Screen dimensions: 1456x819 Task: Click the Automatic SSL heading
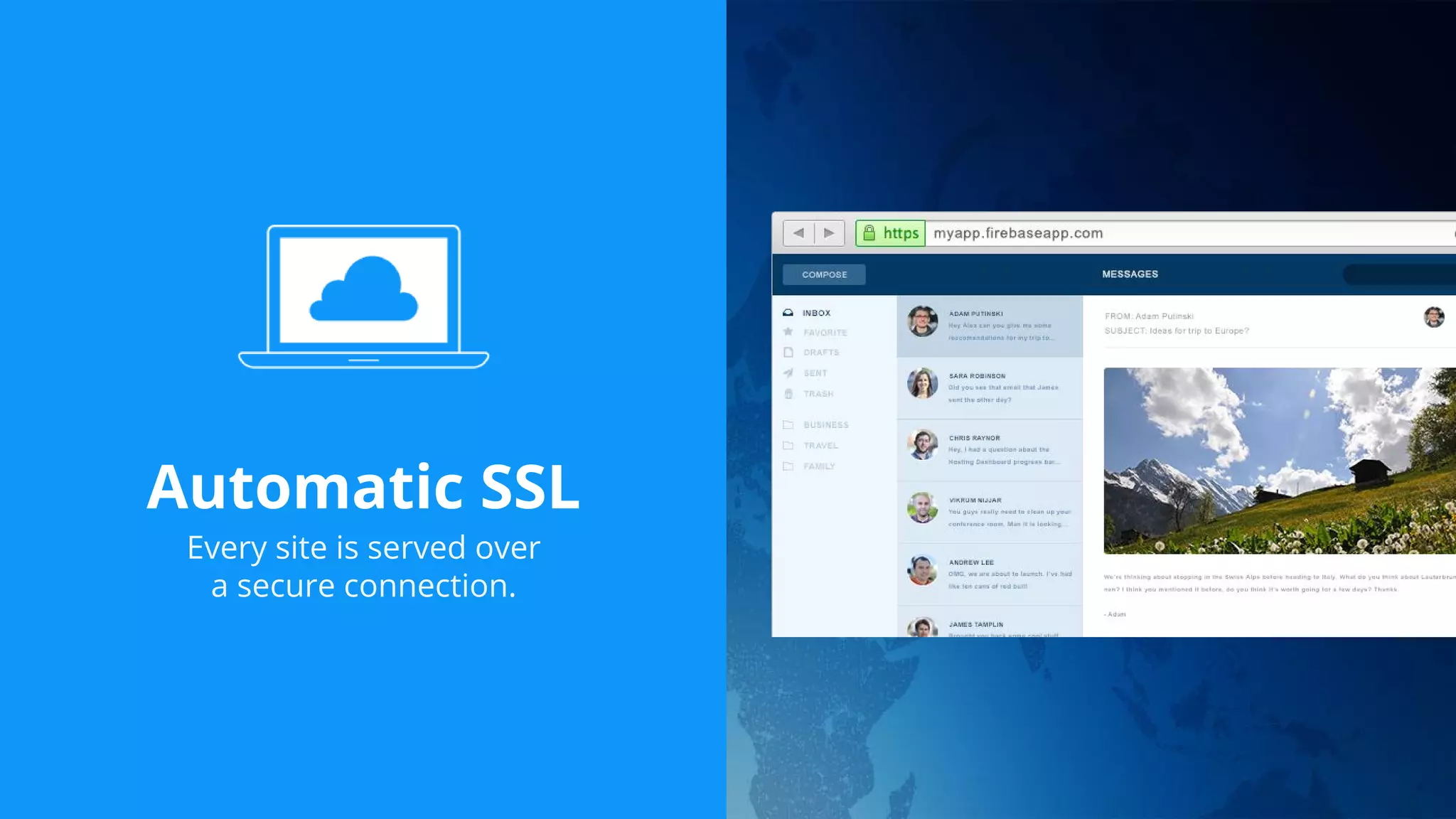pyautogui.click(x=363, y=486)
